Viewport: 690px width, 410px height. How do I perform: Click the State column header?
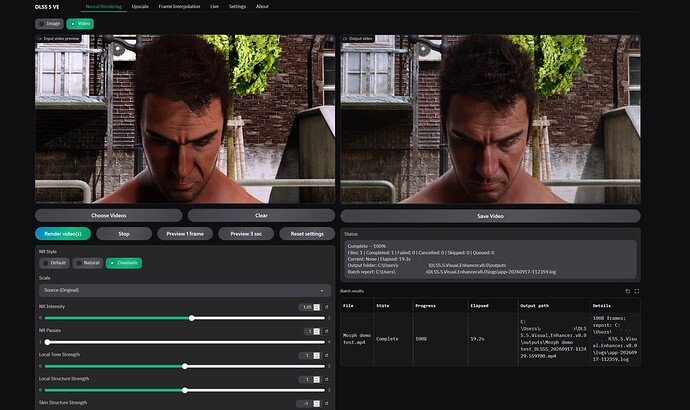click(x=393, y=306)
